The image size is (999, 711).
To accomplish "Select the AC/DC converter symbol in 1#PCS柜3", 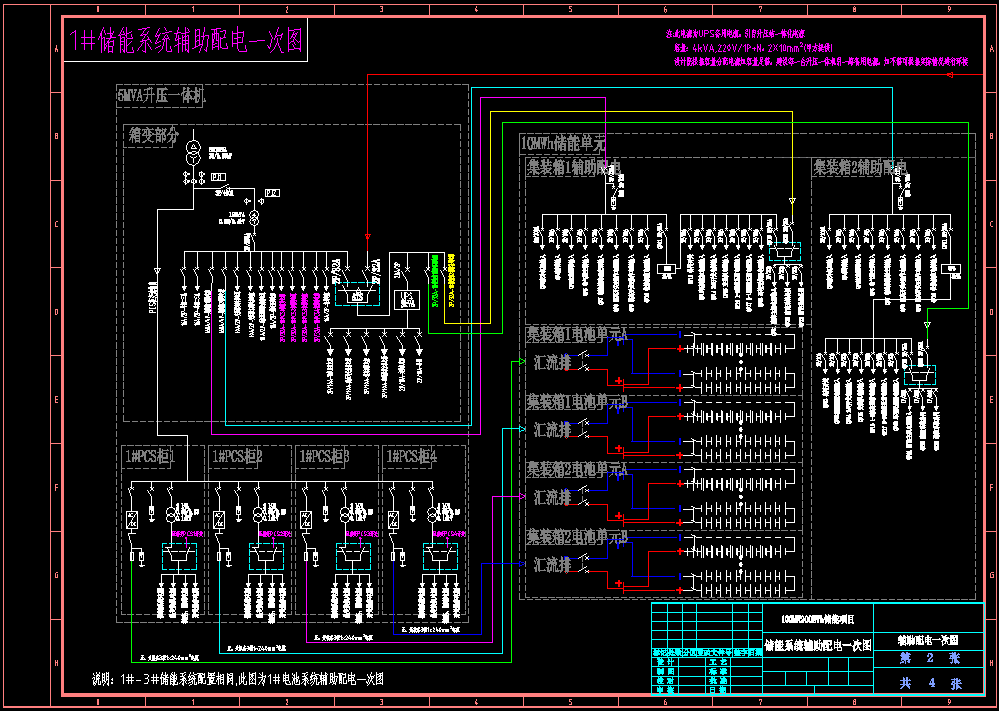I will pyautogui.click(x=306, y=518).
